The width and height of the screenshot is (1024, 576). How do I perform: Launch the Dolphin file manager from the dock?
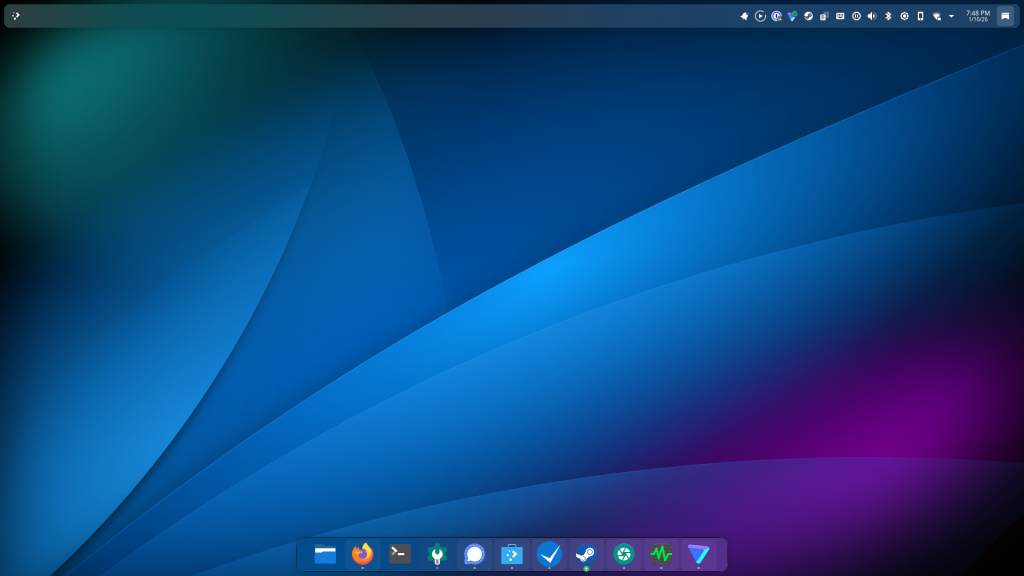click(x=325, y=554)
